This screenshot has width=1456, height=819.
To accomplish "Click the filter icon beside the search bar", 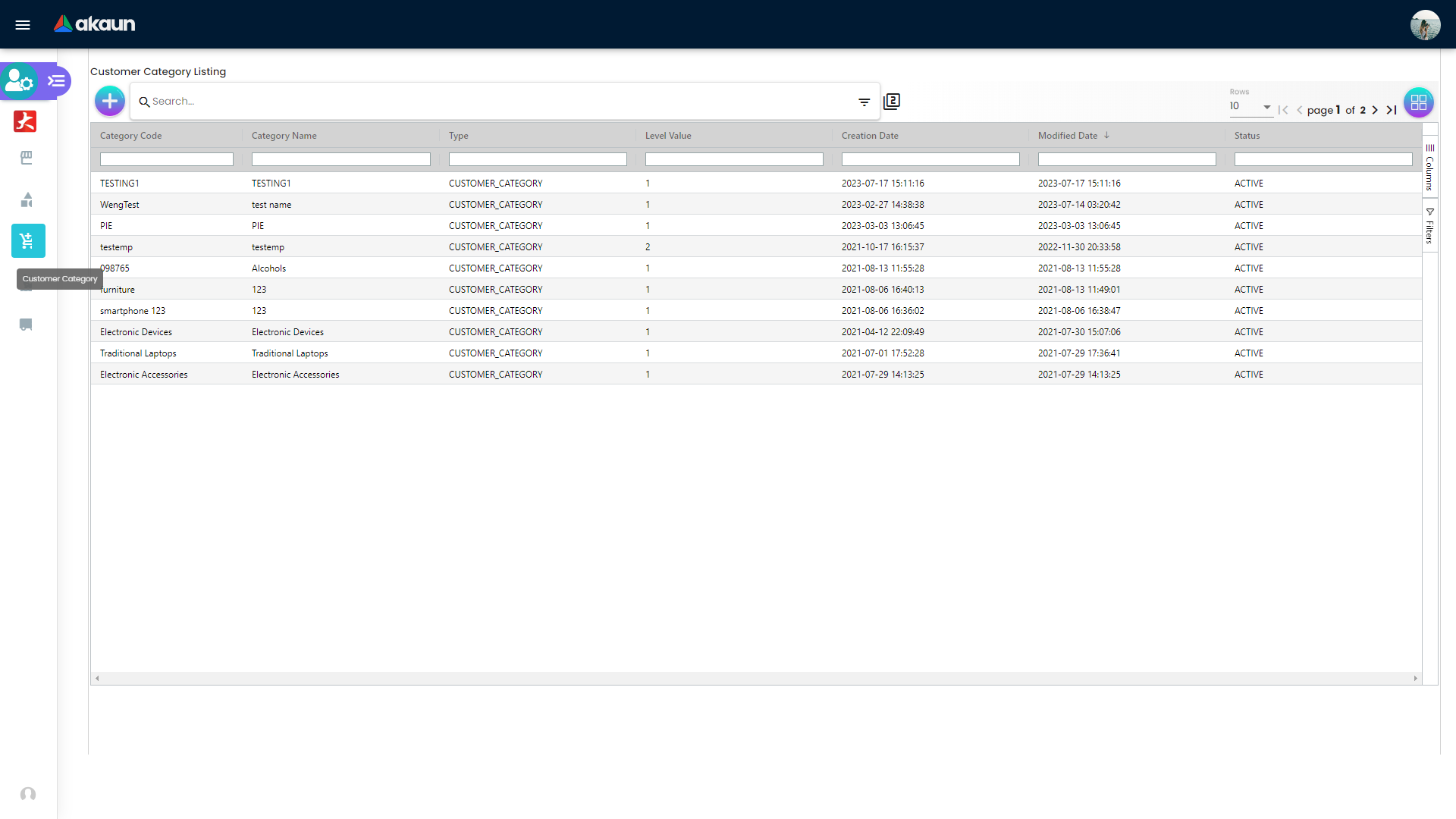I will (864, 102).
